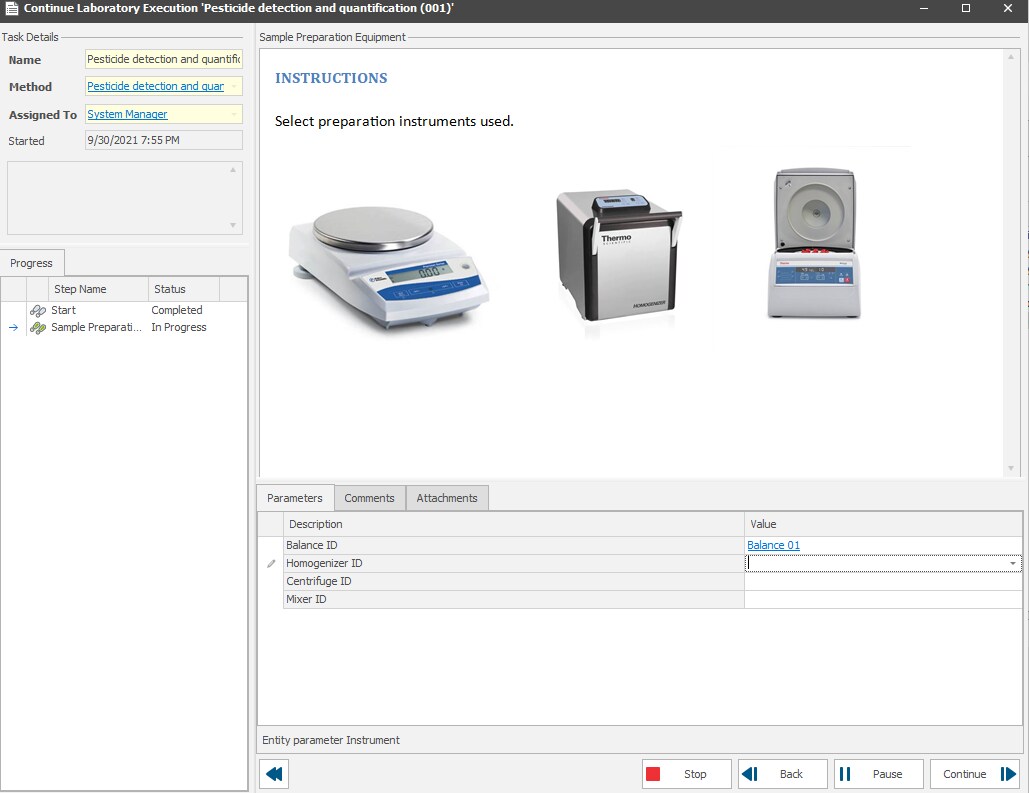Viewport: 1029px width, 793px height.
Task: Click the Continue button
Action: (x=975, y=774)
